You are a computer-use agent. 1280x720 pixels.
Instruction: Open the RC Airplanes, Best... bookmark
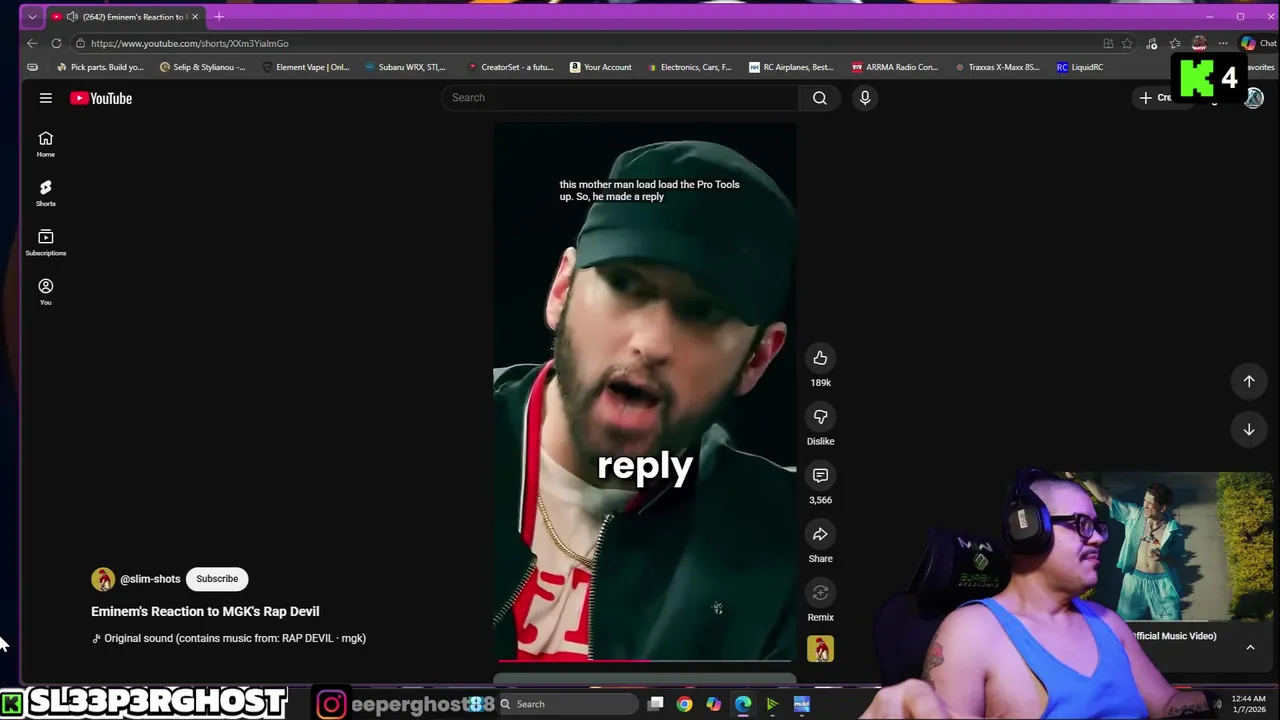tap(791, 67)
